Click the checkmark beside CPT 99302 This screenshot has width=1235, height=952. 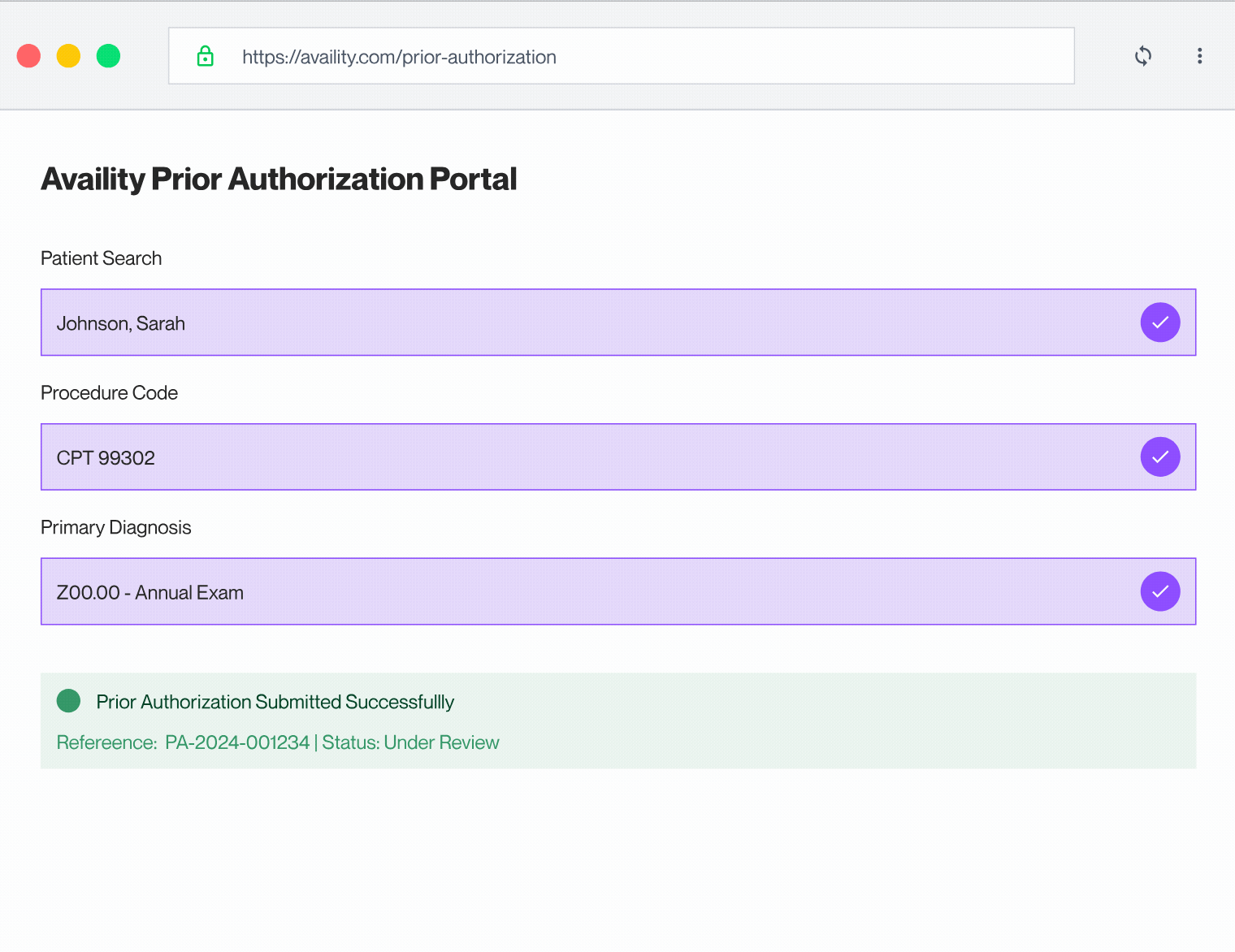tap(1159, 457)
